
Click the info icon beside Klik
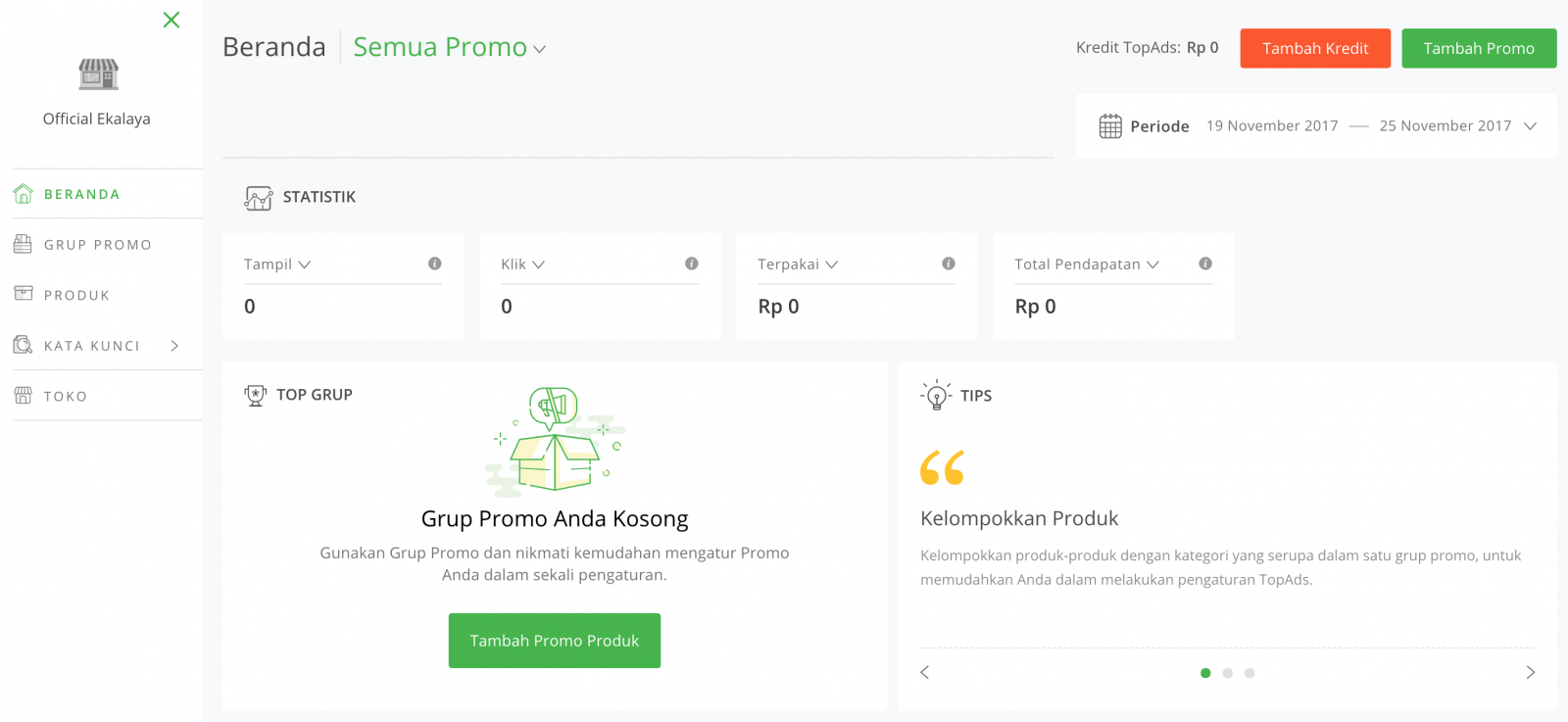[x=692, y=264]
